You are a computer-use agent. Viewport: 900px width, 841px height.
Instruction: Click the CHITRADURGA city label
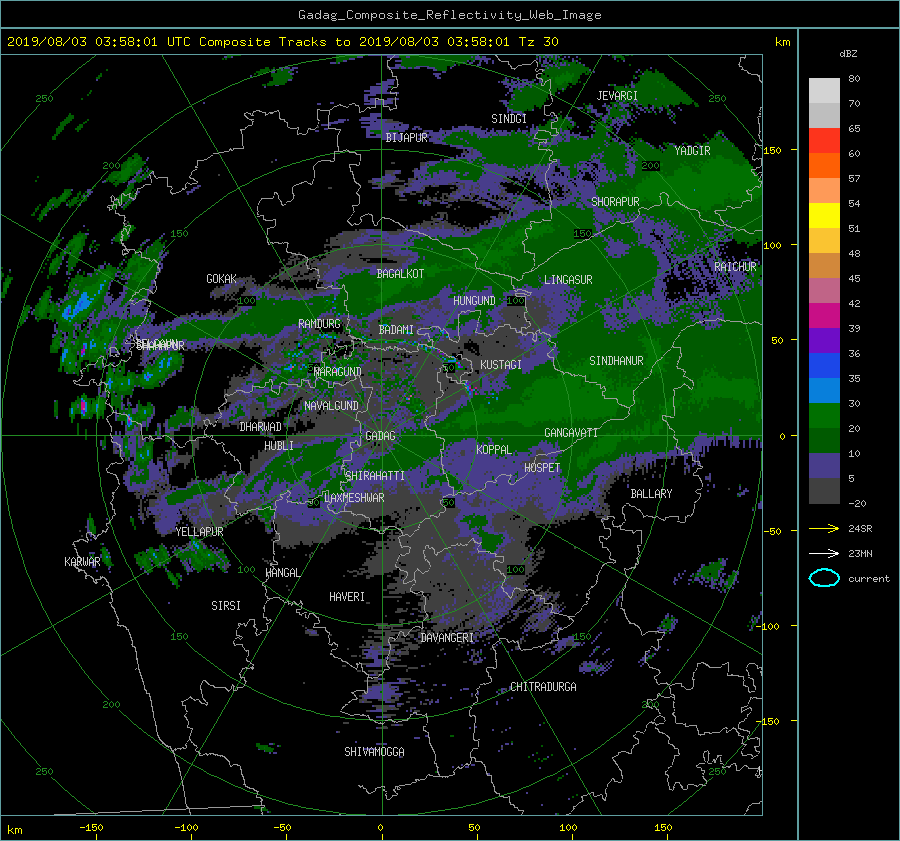(x=543, y=687)
